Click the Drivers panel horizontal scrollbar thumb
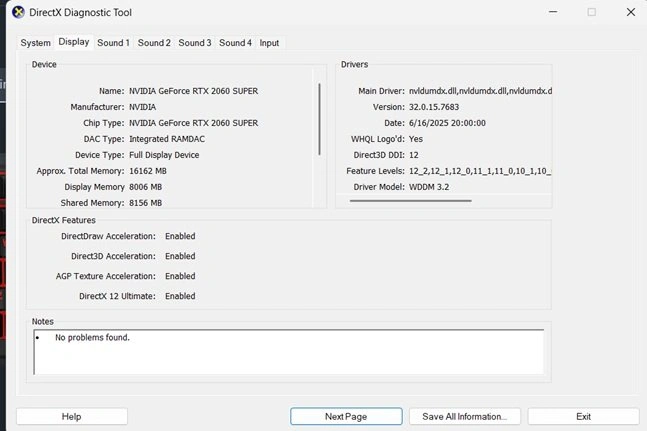Viewport: 647px width, 431px height. (411, 201)
